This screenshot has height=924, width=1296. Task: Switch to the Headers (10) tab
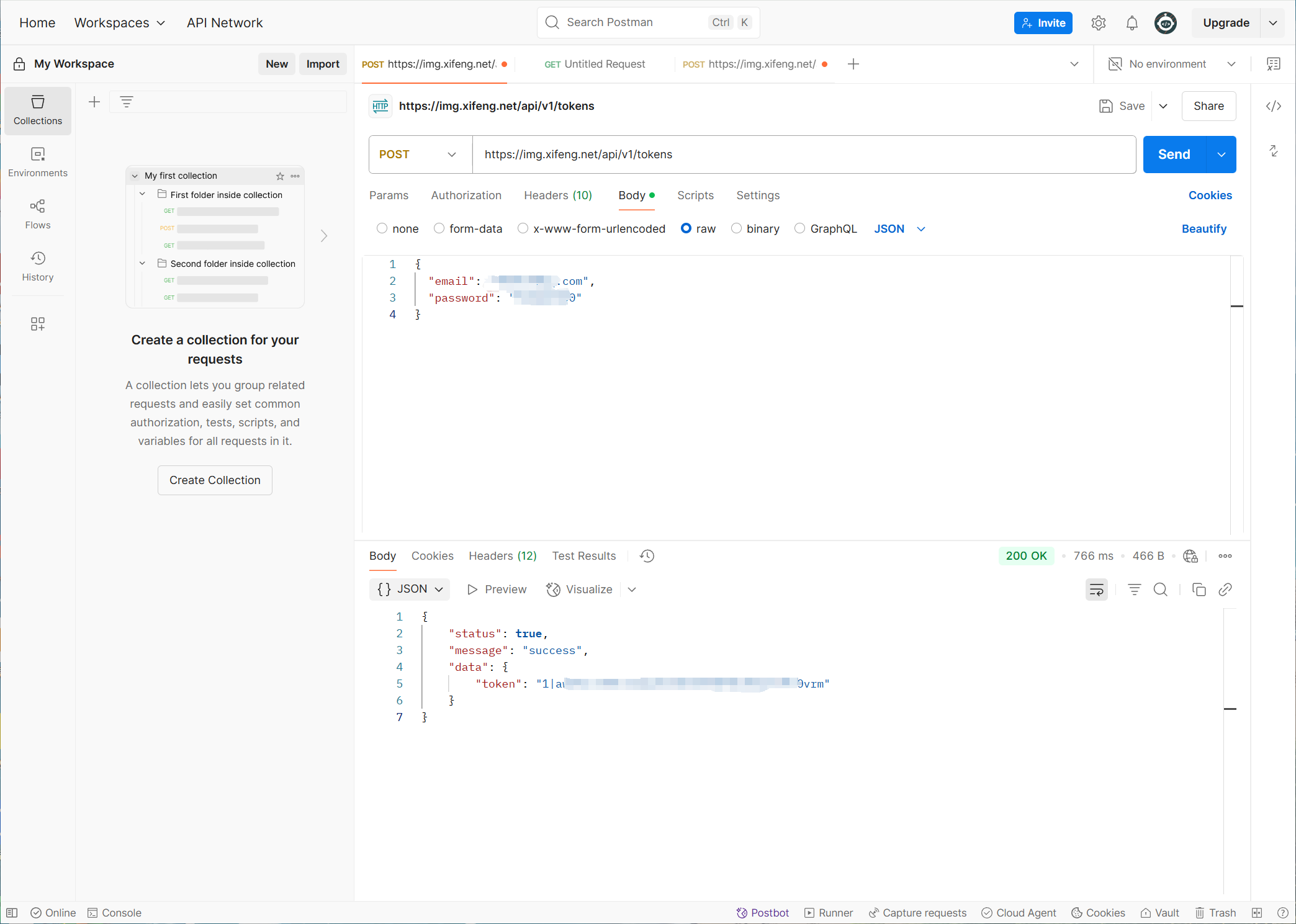tap(557, 195)
